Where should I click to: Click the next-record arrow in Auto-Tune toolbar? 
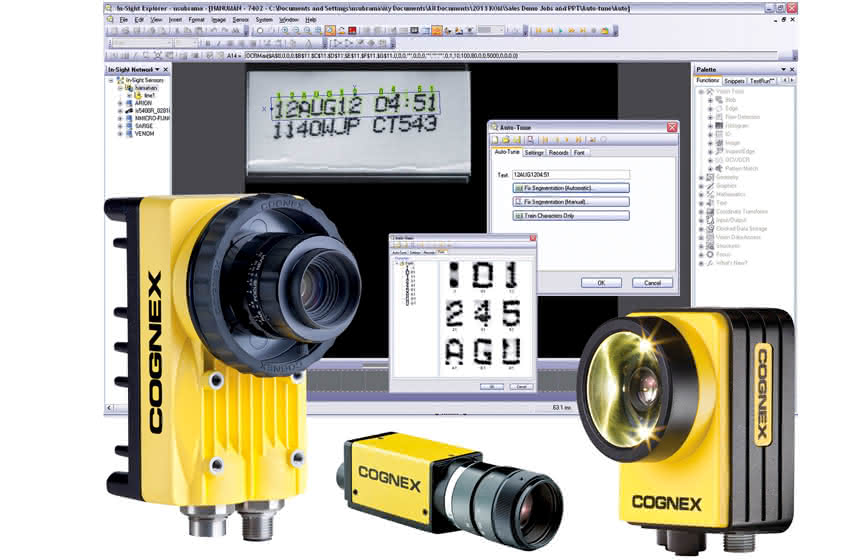(567, 140)
